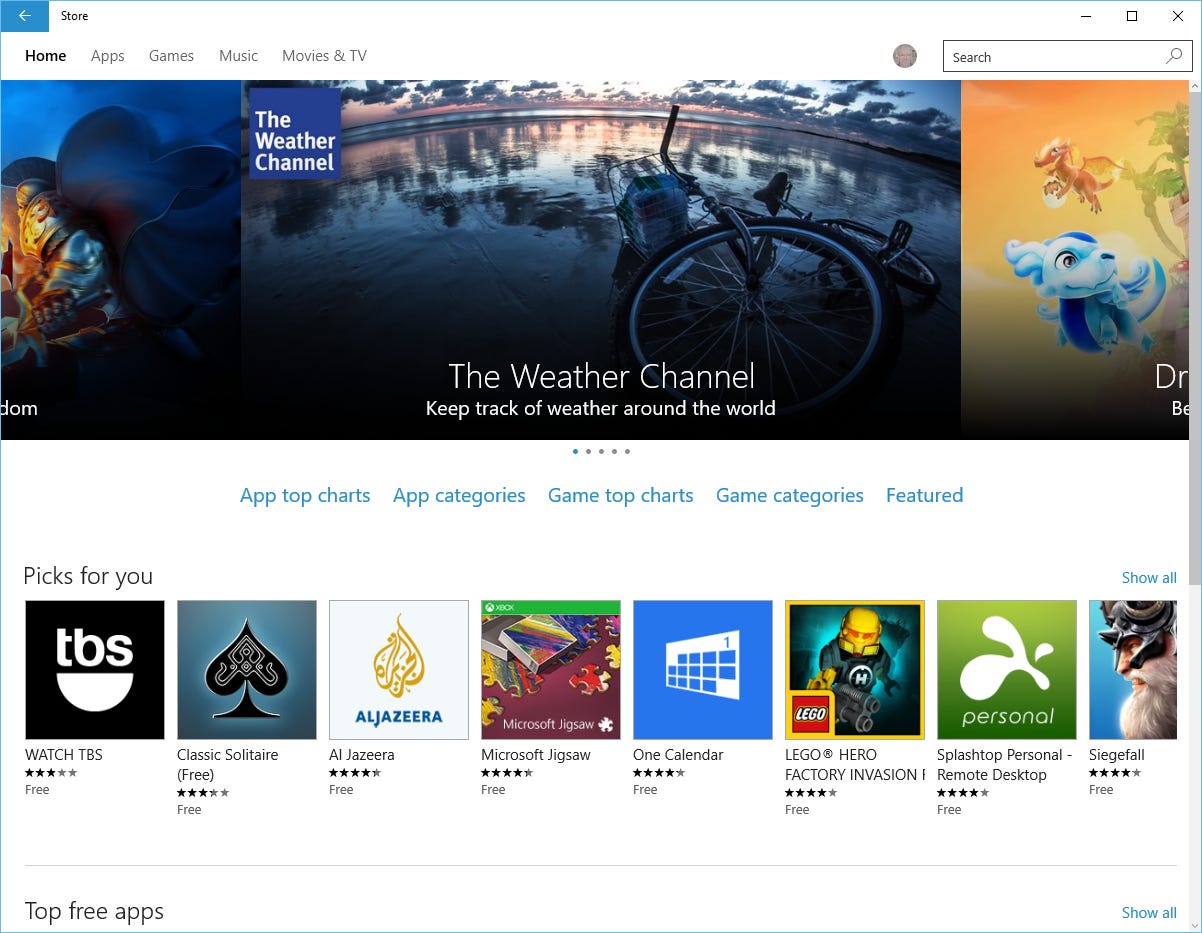
Task: Show all Picks for you
Action: click(1149, 577)
